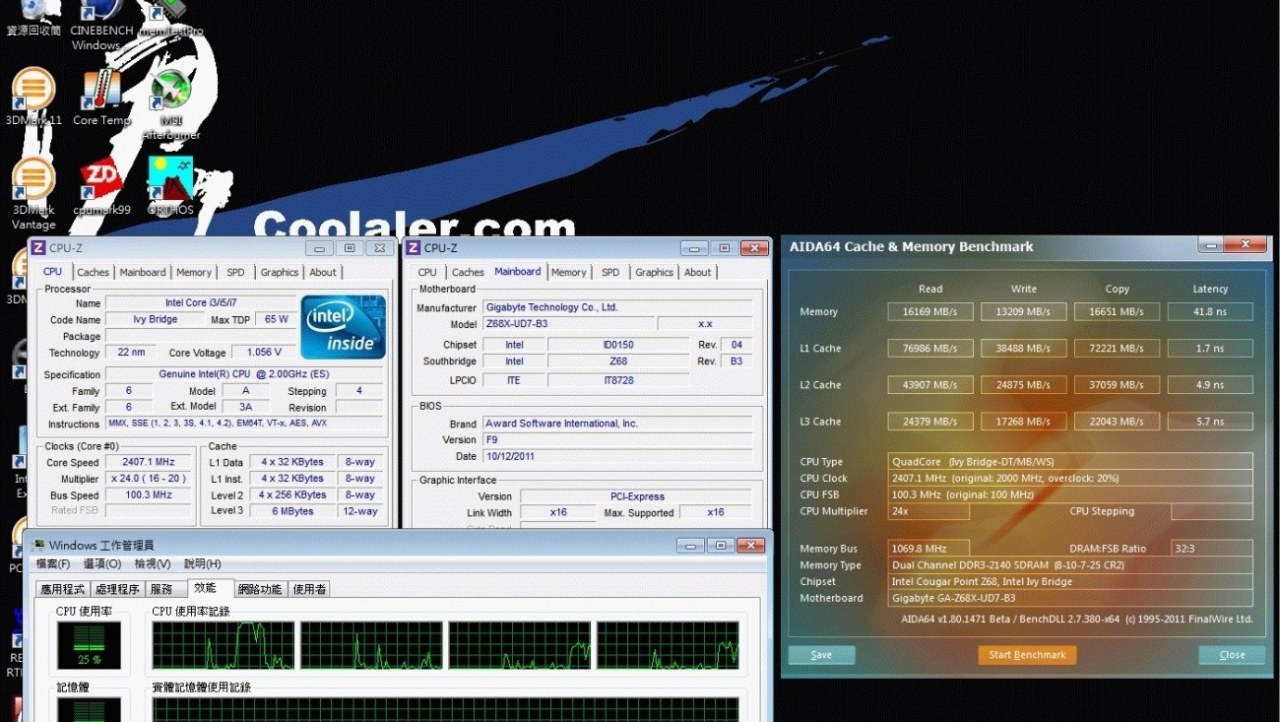Open the Core Temp thermometer shortcut
The height and width of the screenshot is (722, 1280).
[101, 97]
